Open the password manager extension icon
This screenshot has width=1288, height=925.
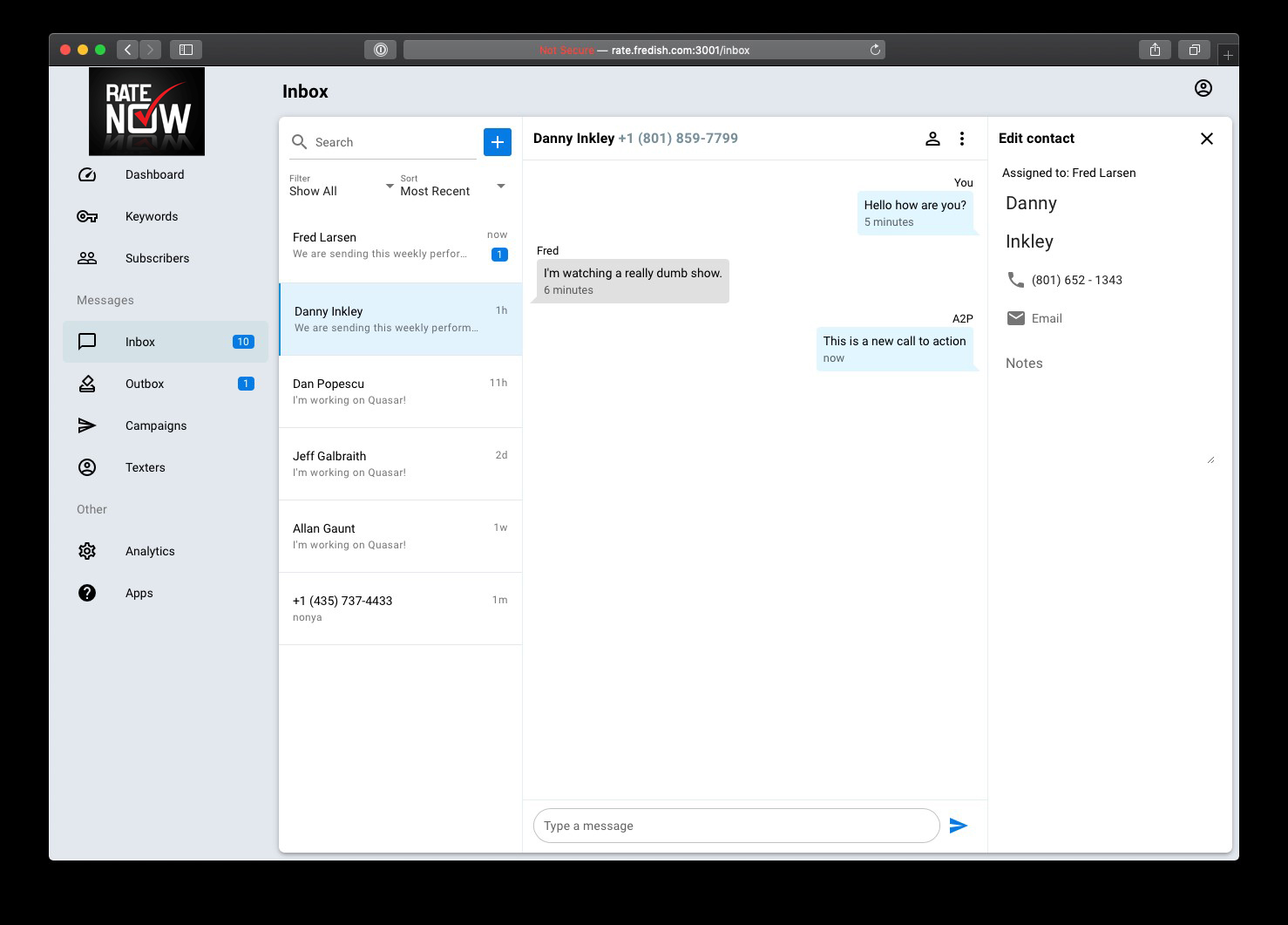(x=381, y=50)
